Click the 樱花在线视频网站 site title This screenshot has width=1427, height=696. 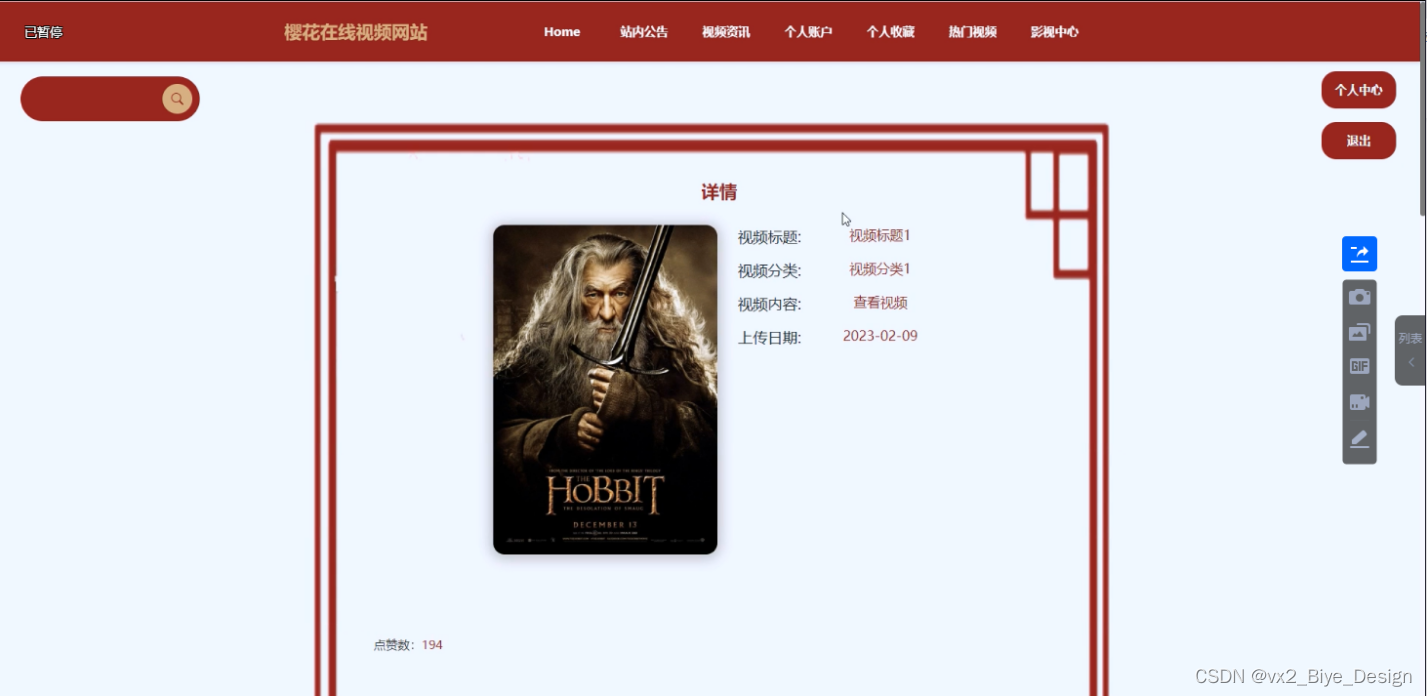coord(355,32)
